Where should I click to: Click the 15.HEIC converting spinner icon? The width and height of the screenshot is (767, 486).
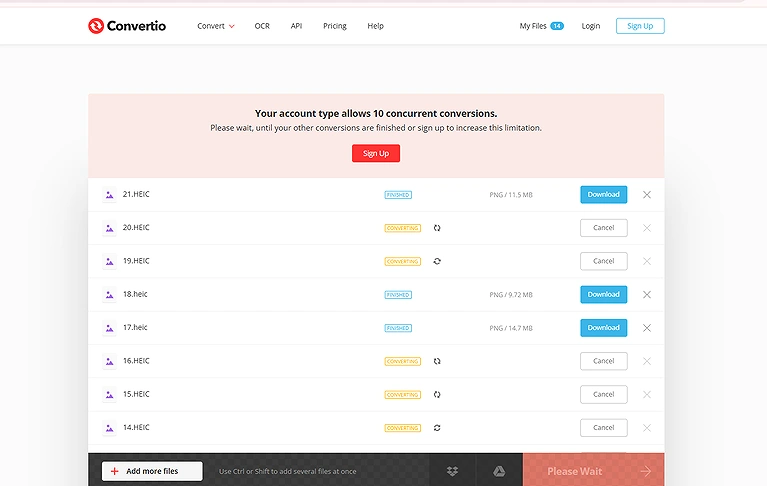(437, 394)
